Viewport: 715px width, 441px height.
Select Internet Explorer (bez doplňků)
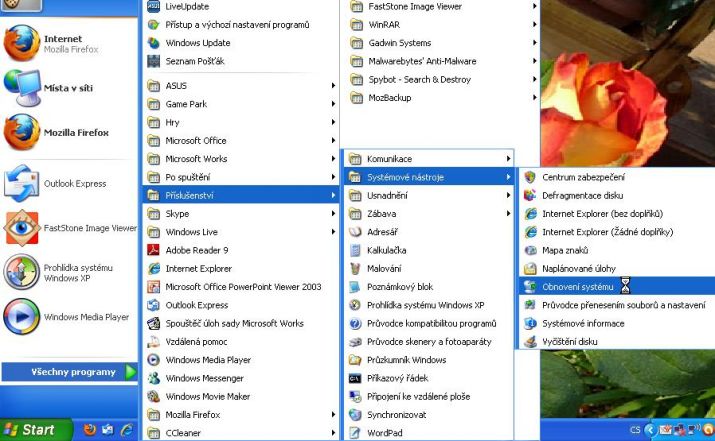[617, 213]
